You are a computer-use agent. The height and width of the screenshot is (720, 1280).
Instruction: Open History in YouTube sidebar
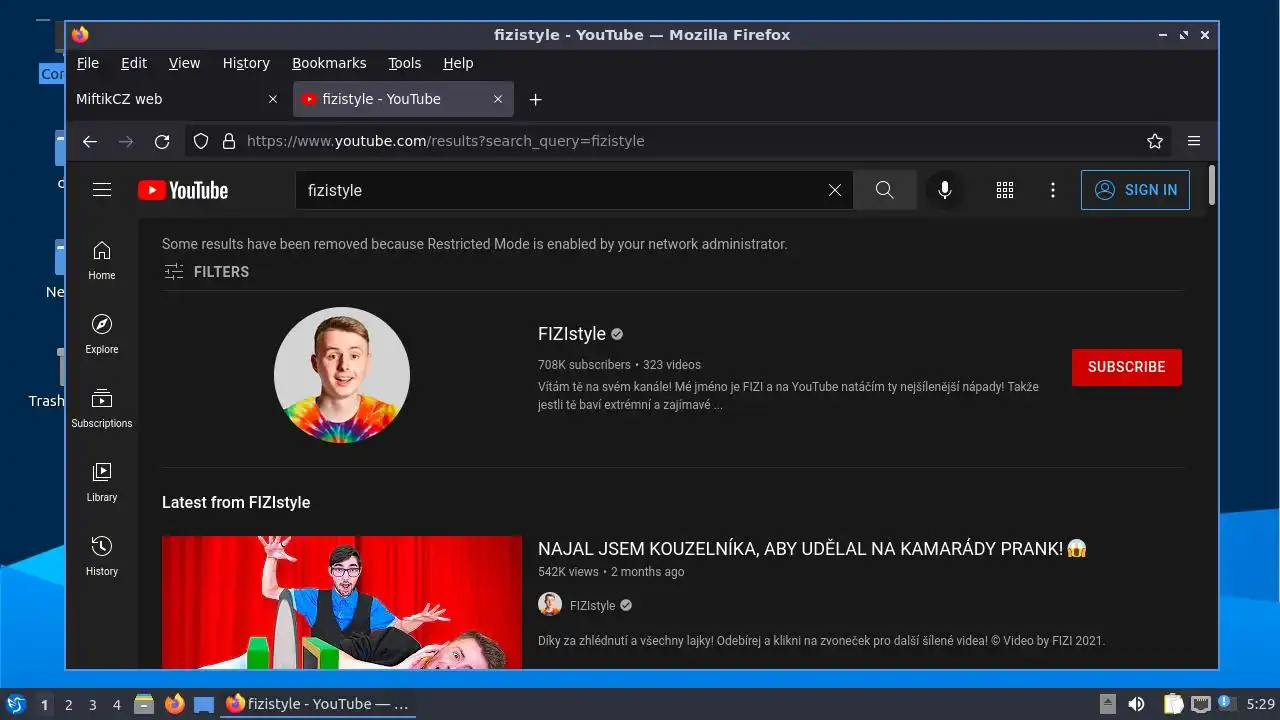(102, 556)
